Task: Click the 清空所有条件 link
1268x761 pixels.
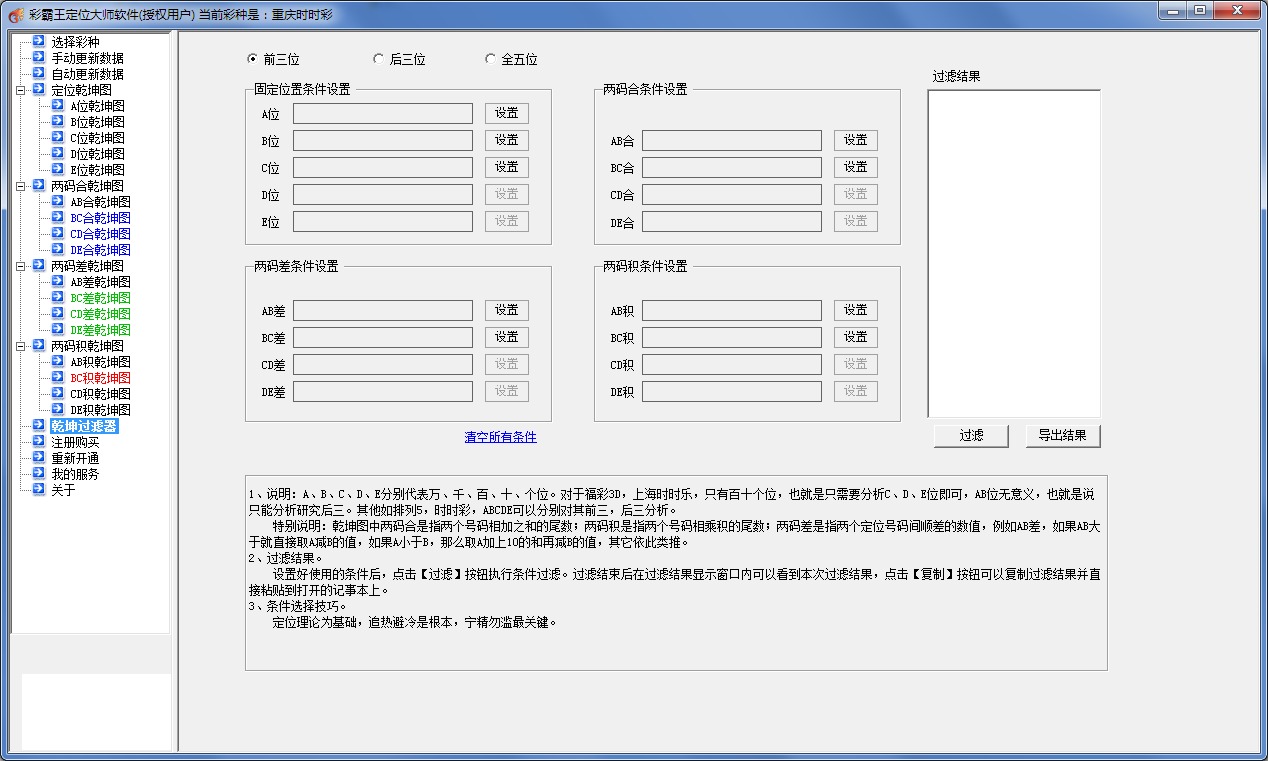Action: 500,437
